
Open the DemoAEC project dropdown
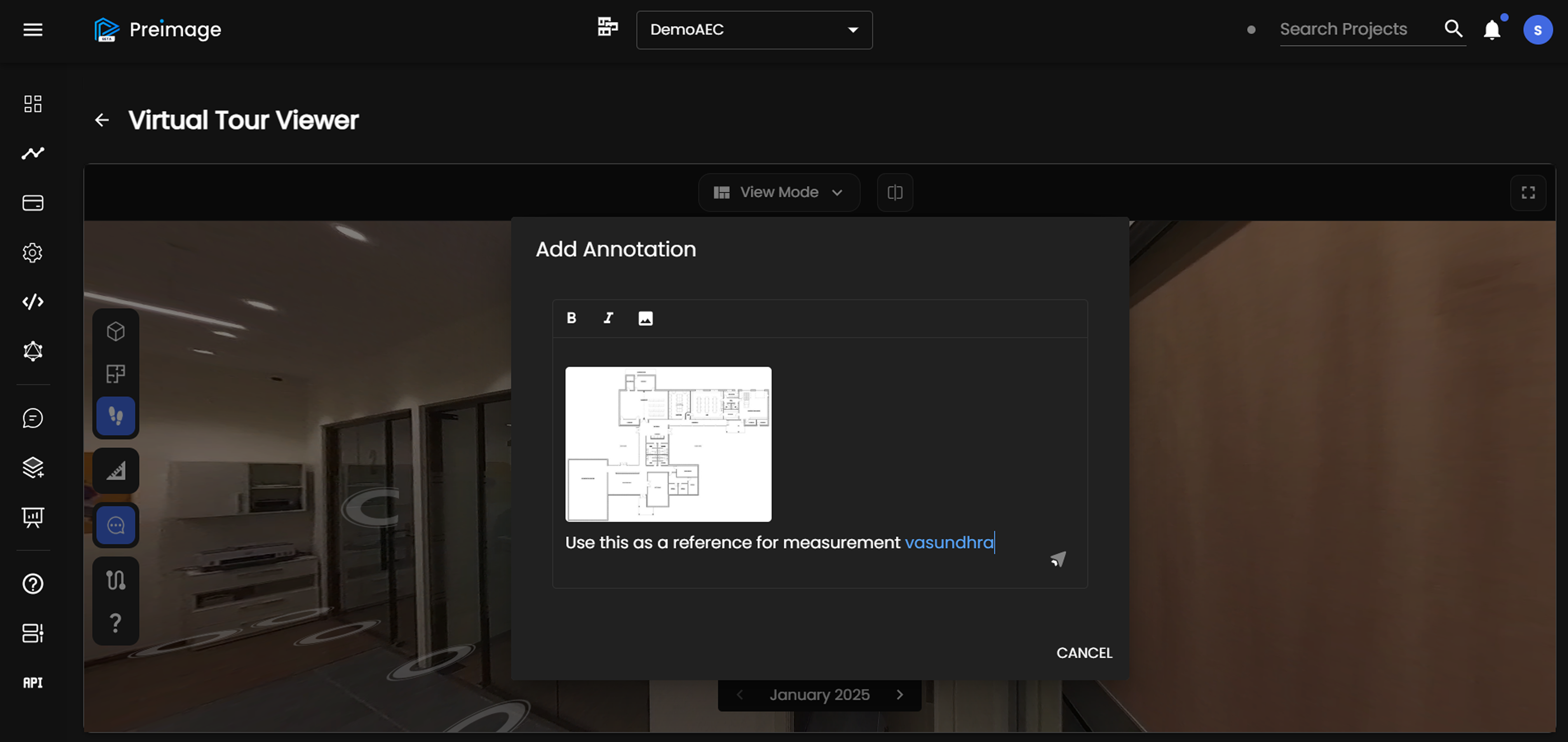tap(754, 30)
